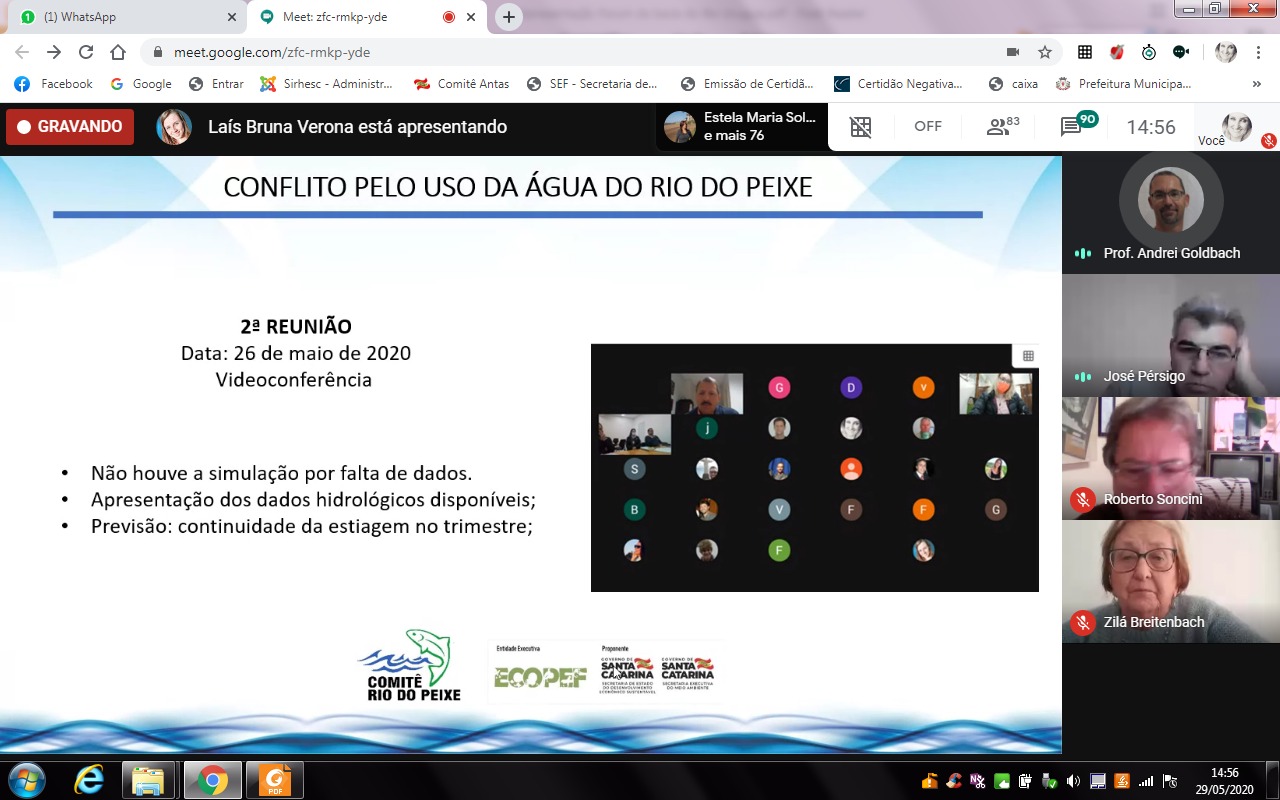Viewport: 1280px width, 800px height.
Task: Click the camera permission icon in address bar
Action: point(1013,52)
